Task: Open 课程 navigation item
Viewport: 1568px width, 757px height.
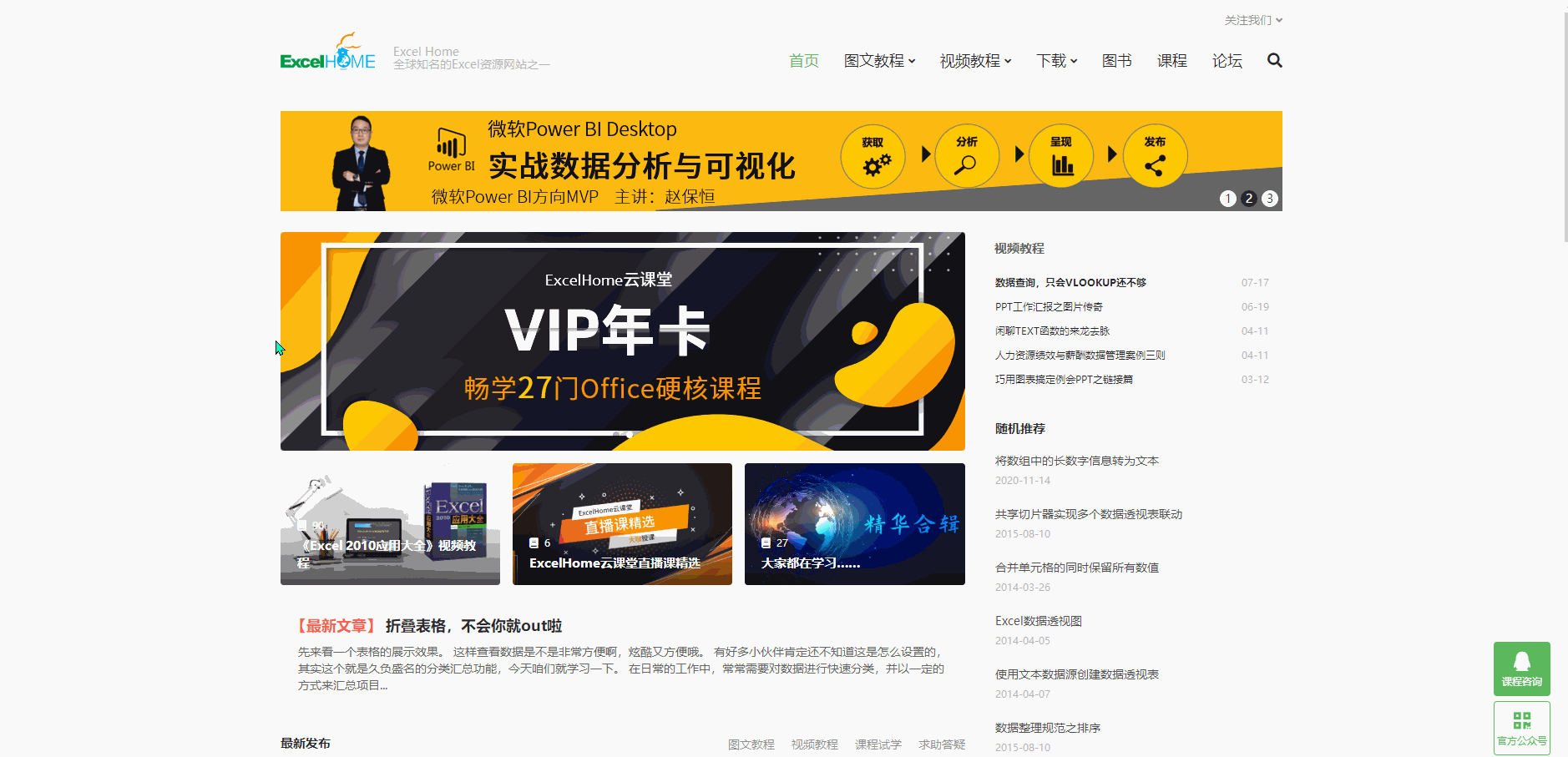Action: click(1171, 61)
